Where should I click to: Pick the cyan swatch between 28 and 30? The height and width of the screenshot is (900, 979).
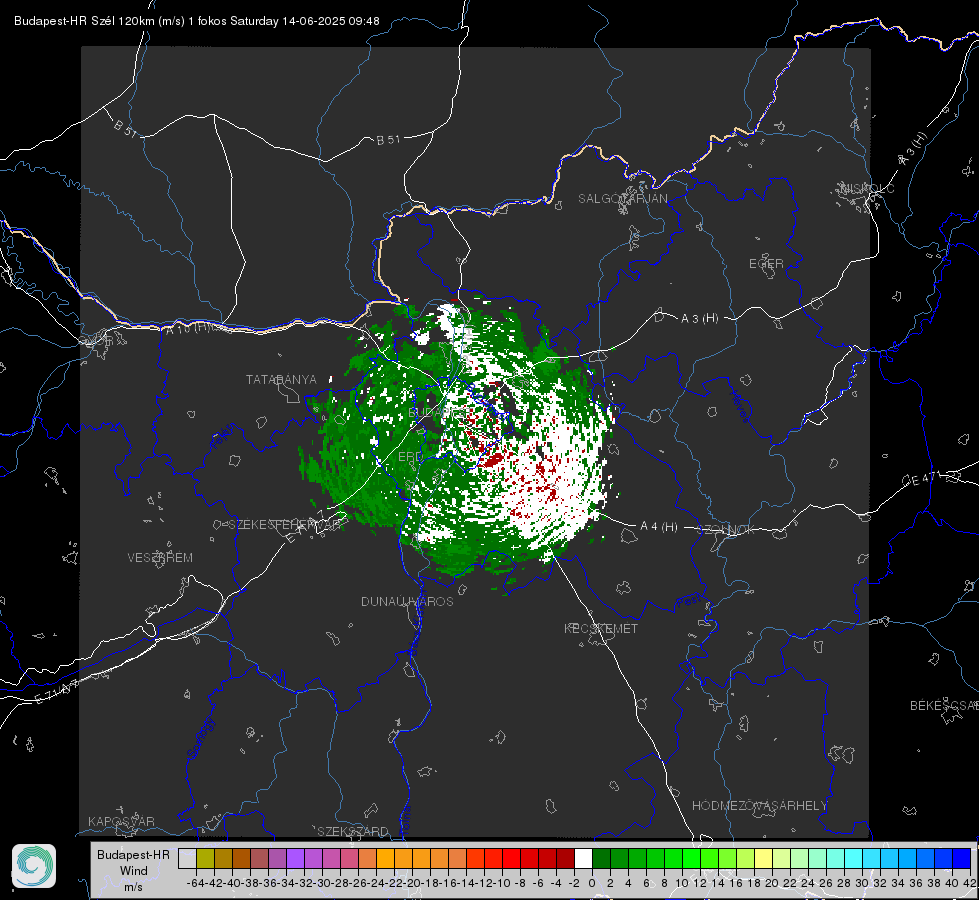click(x=854, y=858)
